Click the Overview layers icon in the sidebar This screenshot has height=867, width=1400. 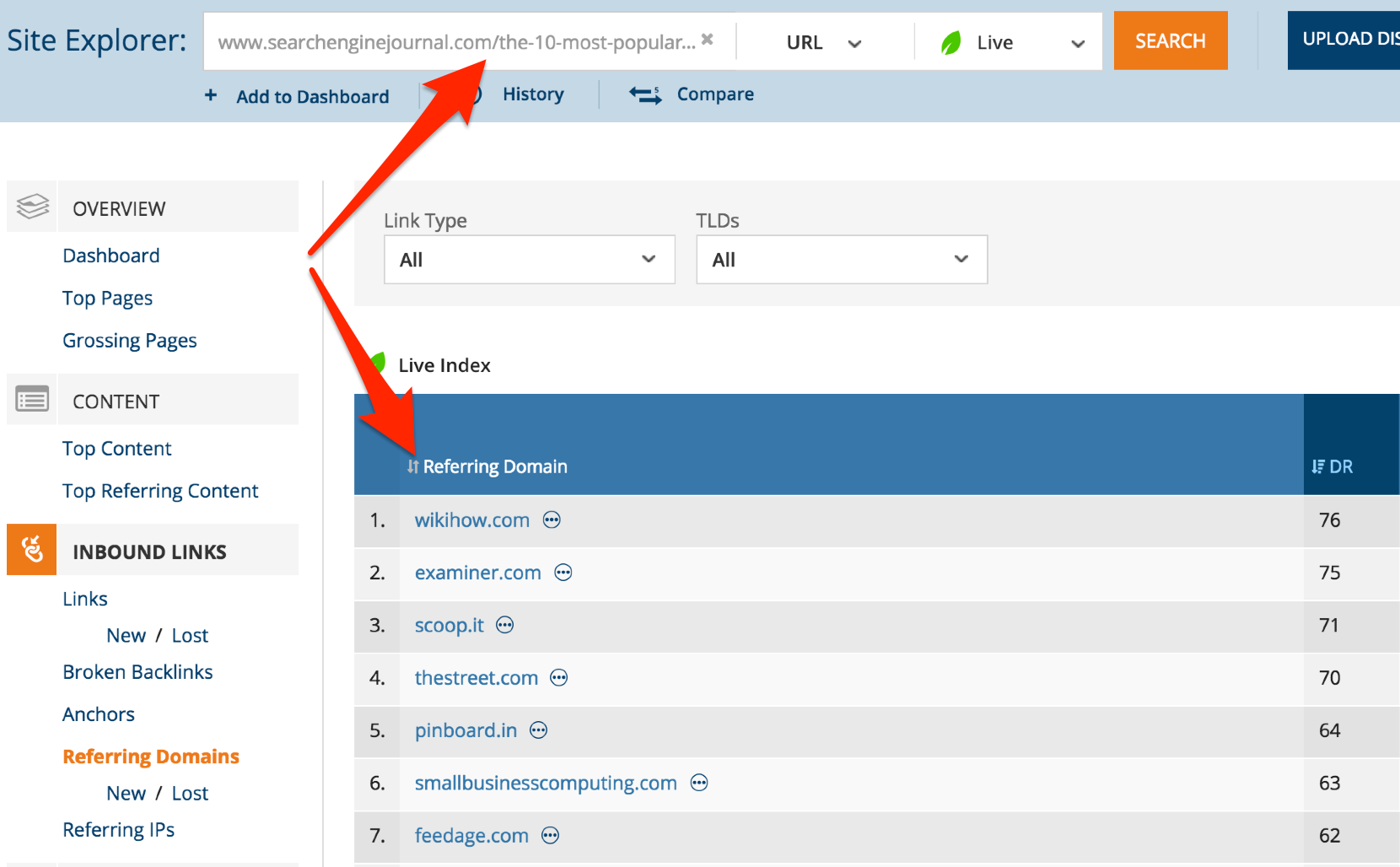coord(33,207)
